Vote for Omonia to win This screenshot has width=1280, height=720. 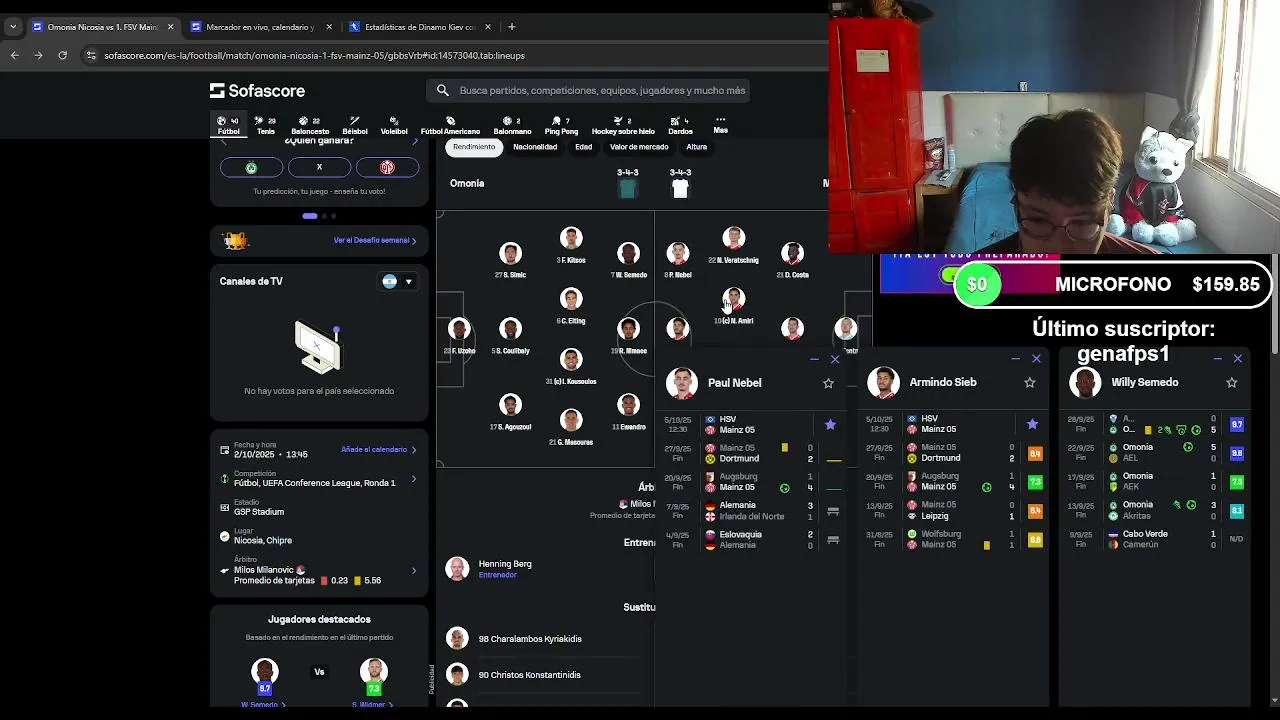[x=251, y=168]
